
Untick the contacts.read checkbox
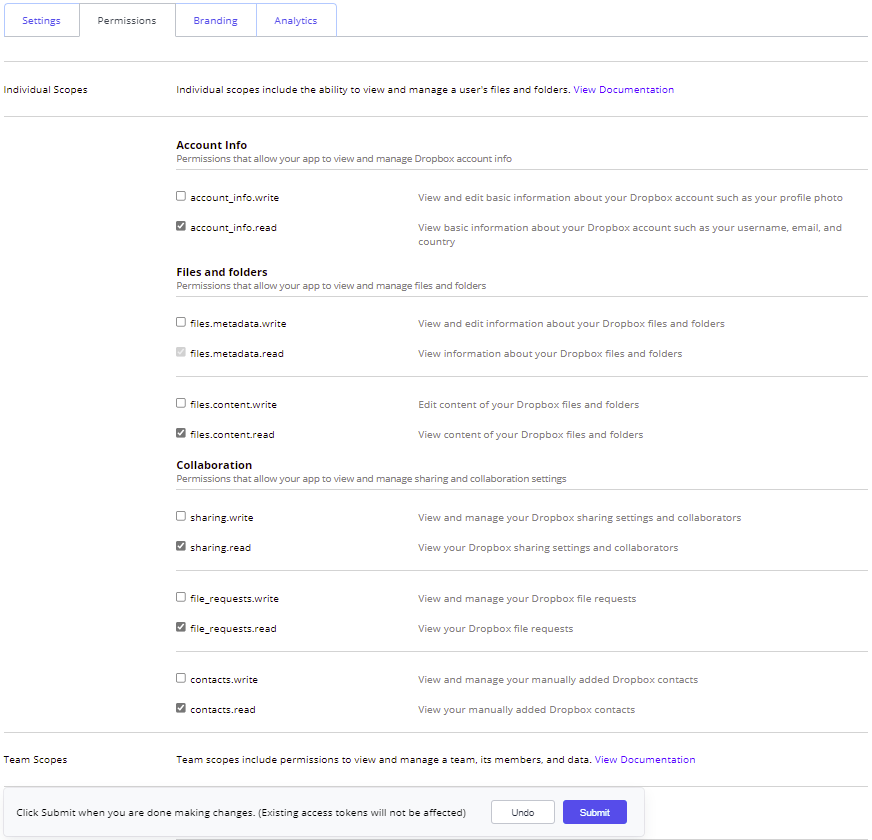pyautogui.click(x=181, y=709)
